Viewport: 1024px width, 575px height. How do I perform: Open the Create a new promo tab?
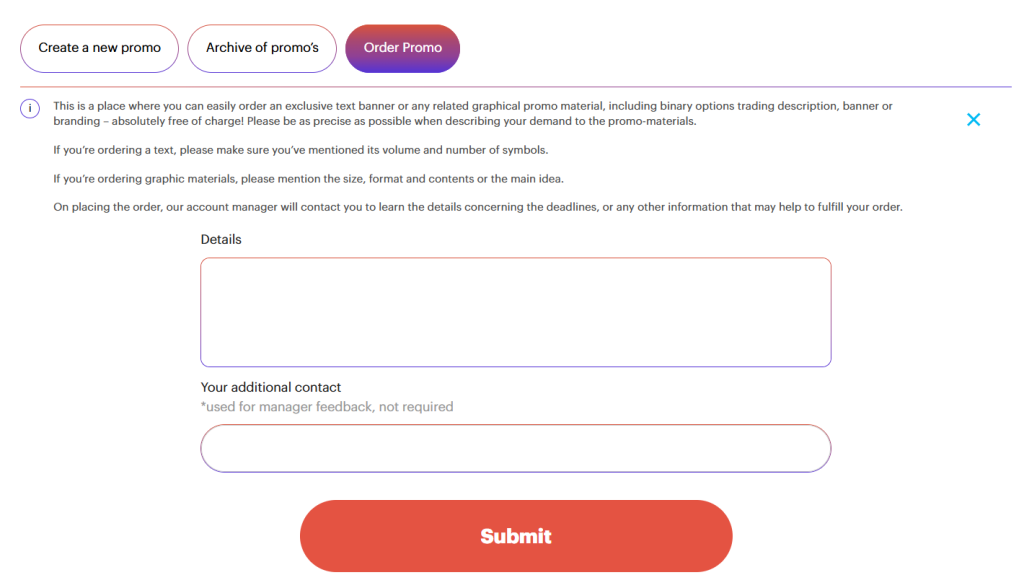pos(99,48)
